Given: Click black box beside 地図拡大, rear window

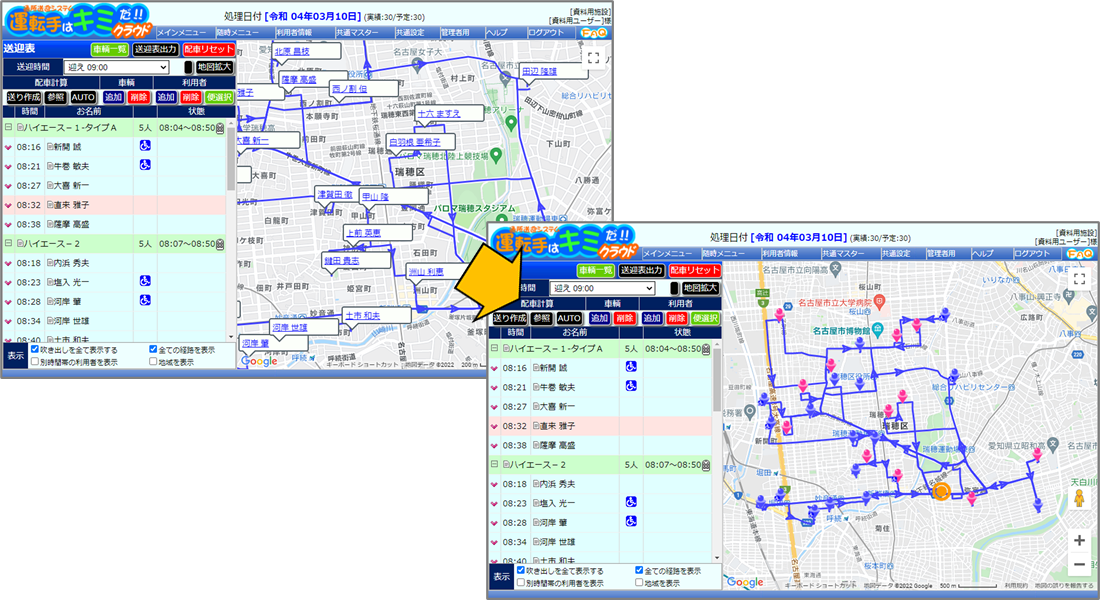Looking at the screenshot, I should [x=188, y=67].
